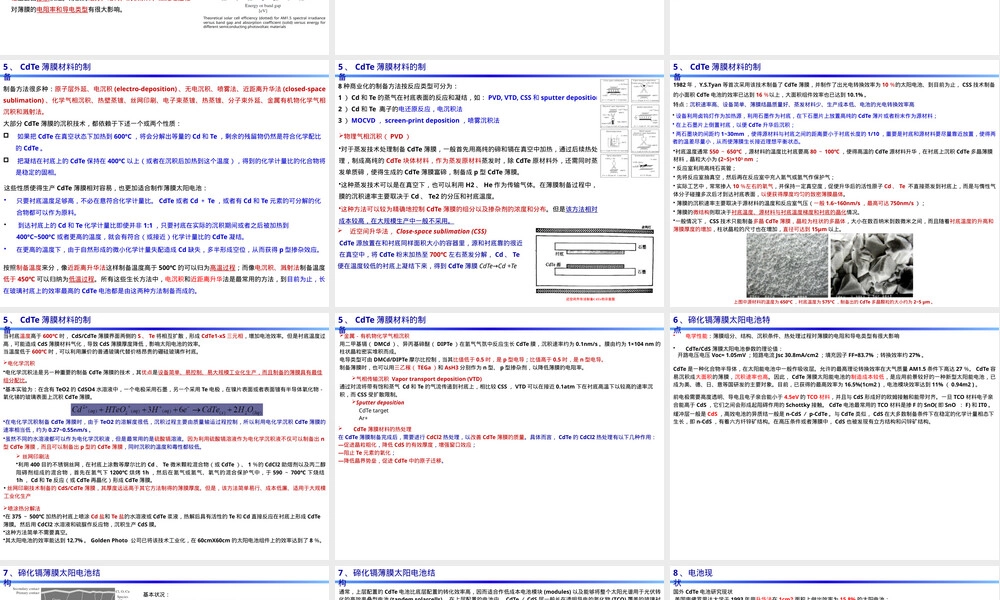Click the "Theoretical solar cell efficiency" figure caption
This screenshot has width=1000, height=600.
(x=264, y=22)
